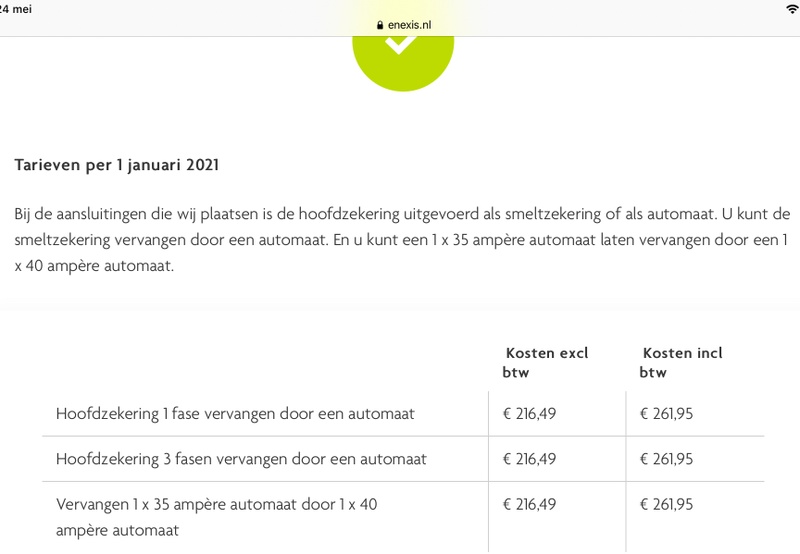Click the 'Tarieven per 1 januari 2021' heading
This screenshot has width=800, height=554.
point(117,165)
